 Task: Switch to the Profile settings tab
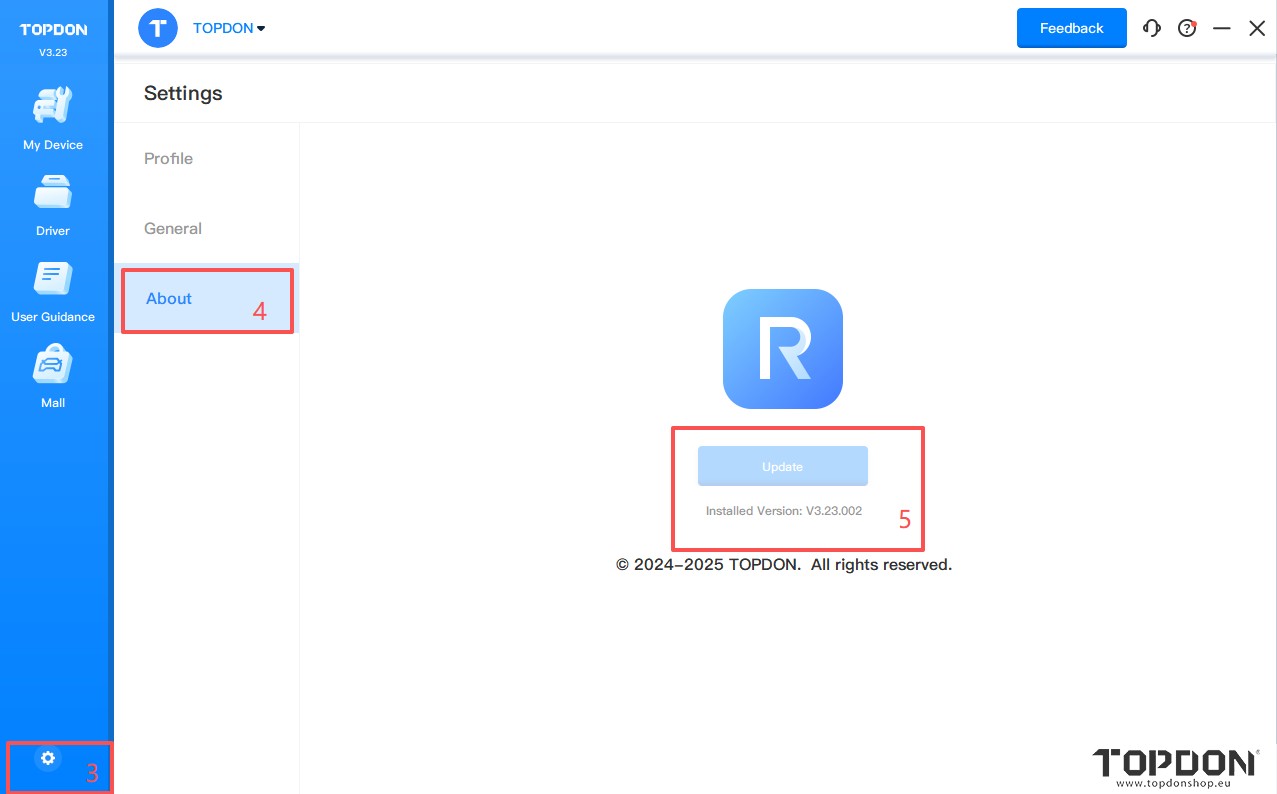coord(169,159)
